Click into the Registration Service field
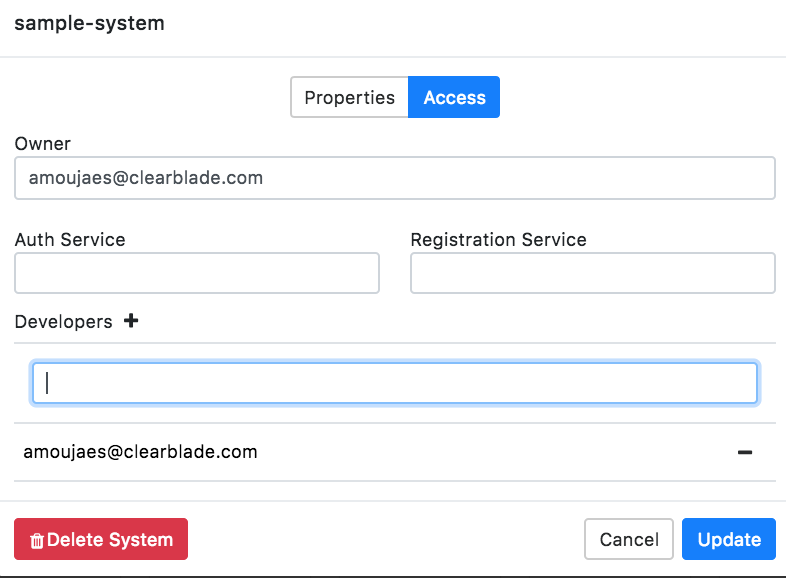Screen dimensions: 786x578 tap(592, 273)
